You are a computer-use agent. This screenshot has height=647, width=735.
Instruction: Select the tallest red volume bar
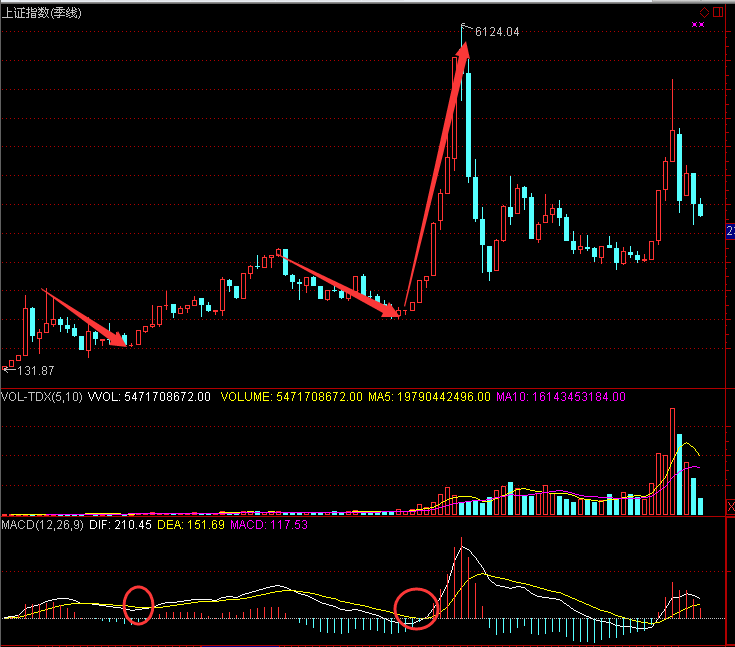point(672,462)
